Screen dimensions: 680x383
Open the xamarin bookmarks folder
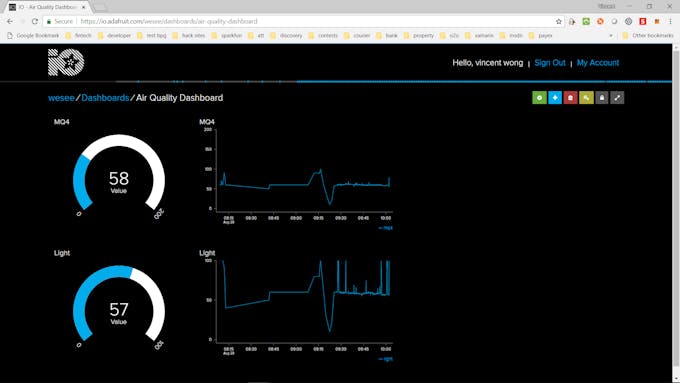point(479,36)
